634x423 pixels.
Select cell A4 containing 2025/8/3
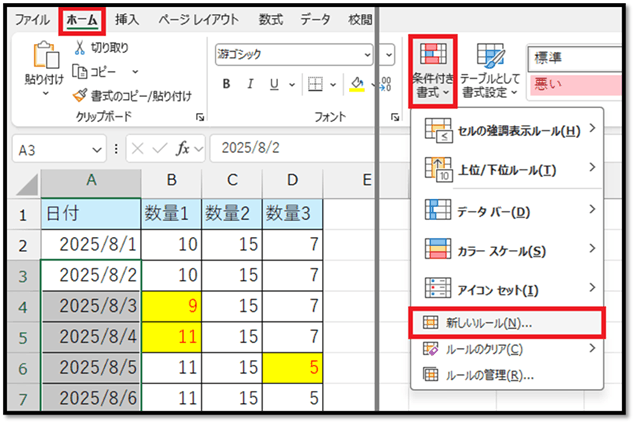(x=89, y=308)
